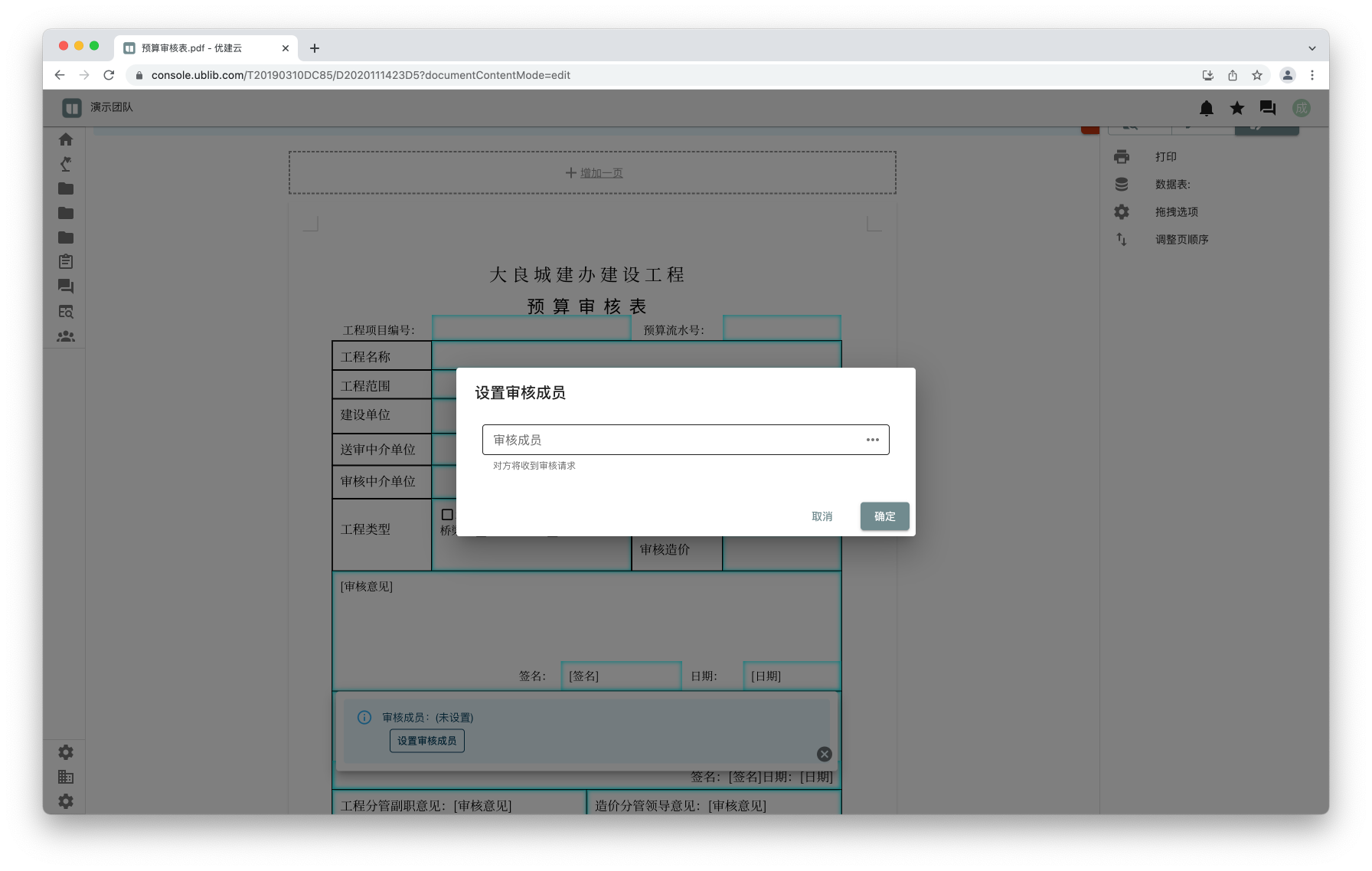Viewport: 1372px width, 871px height.
Task: Click the 确定 button in dialog
Action: [x=884, y=516]
